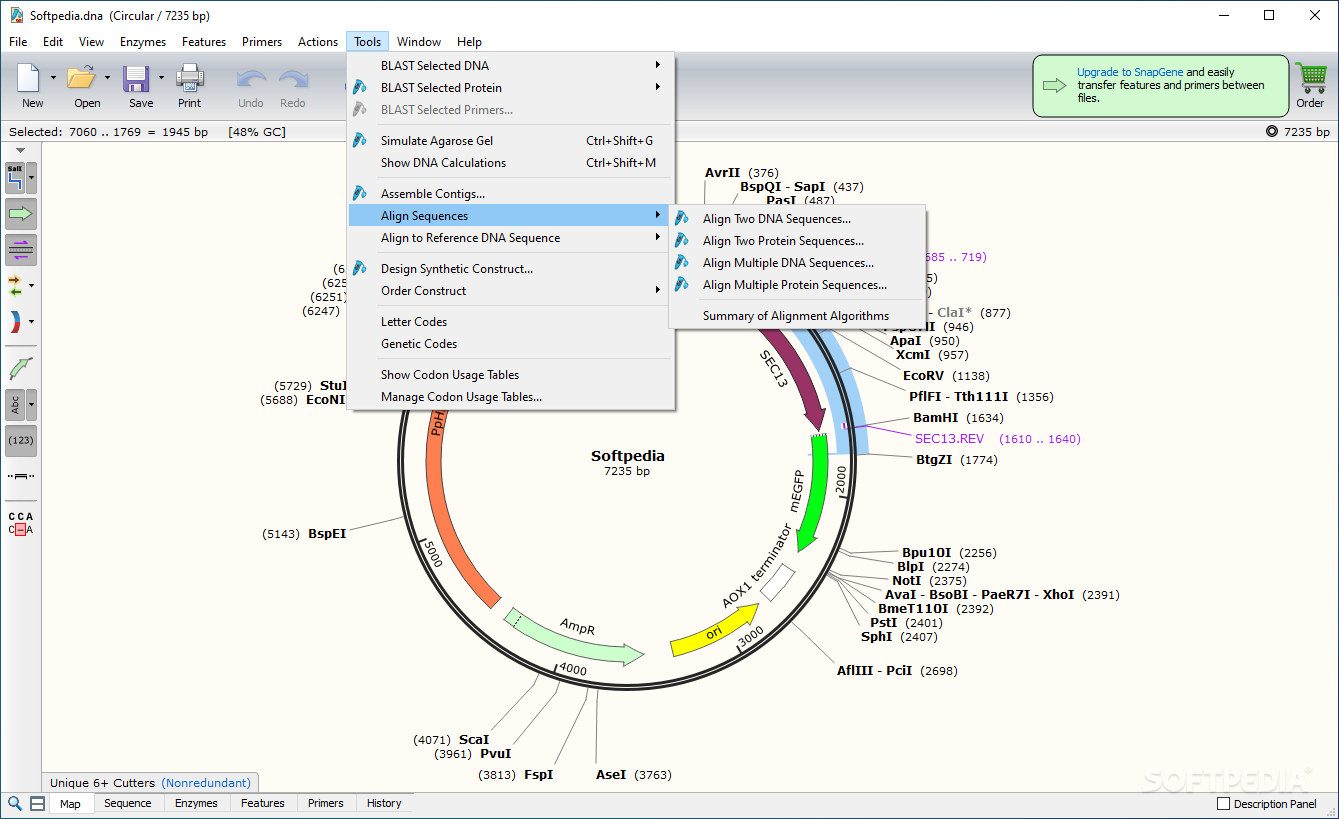This screenshot has width=1339, height=819.
Task: Select the AmpR feature arrow
Action: (x=575, y=637)
